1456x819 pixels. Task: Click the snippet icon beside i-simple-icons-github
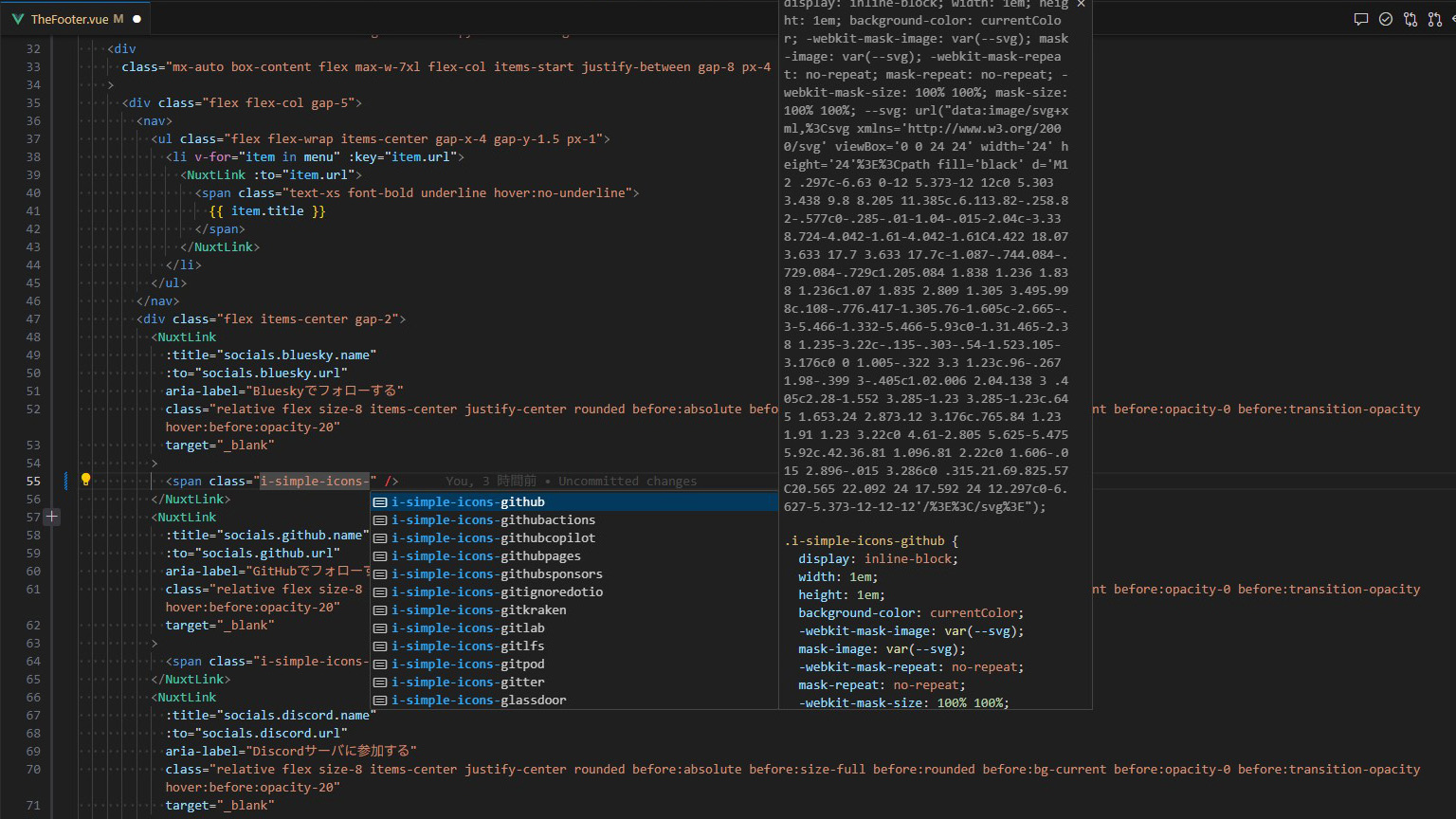coord(380,502)
